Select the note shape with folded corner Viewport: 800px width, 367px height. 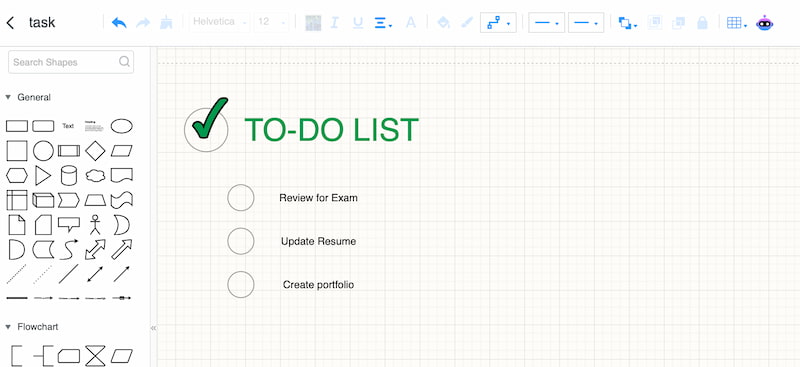tap(17, 225)
